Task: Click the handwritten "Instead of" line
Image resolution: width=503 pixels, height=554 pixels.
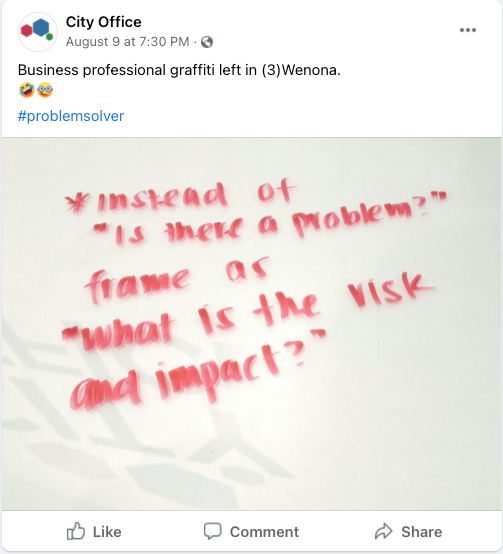Action: (180, 196)
